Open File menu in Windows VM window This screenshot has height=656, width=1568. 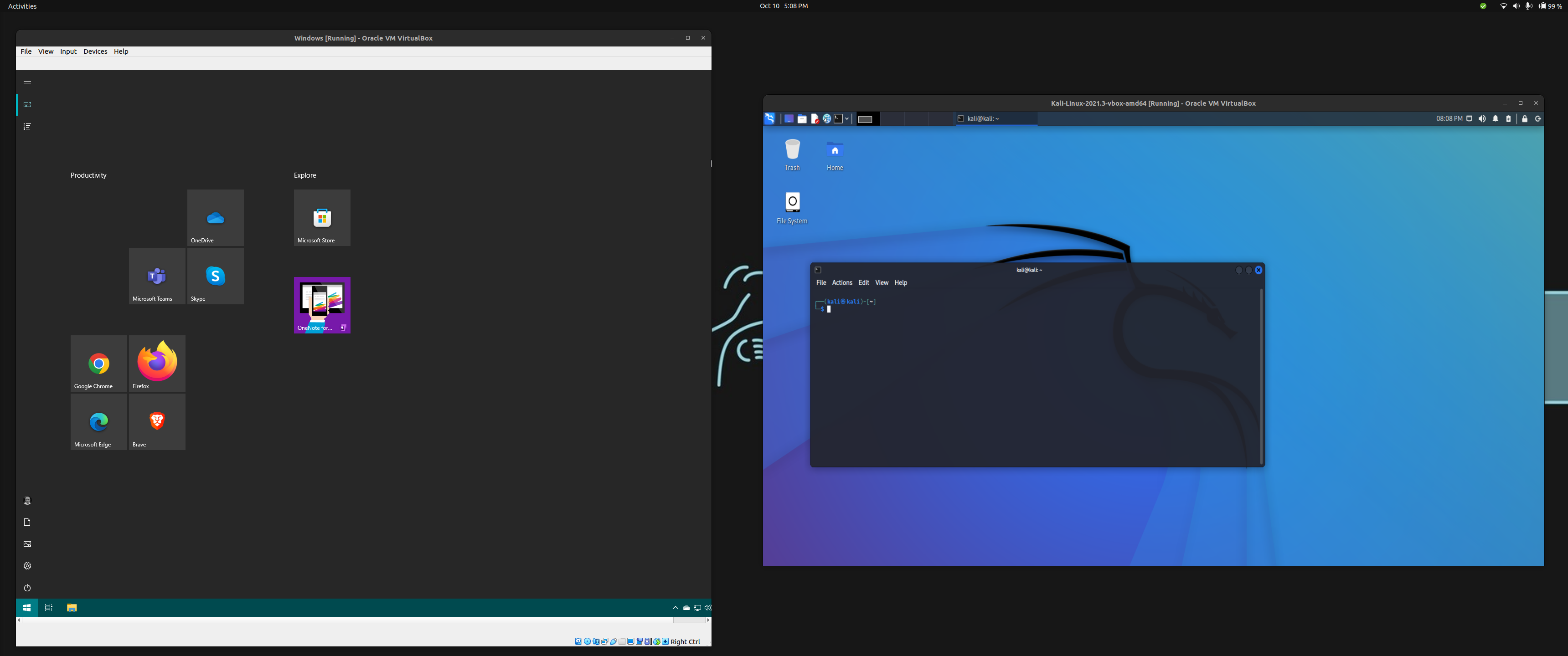coord(26,52)
